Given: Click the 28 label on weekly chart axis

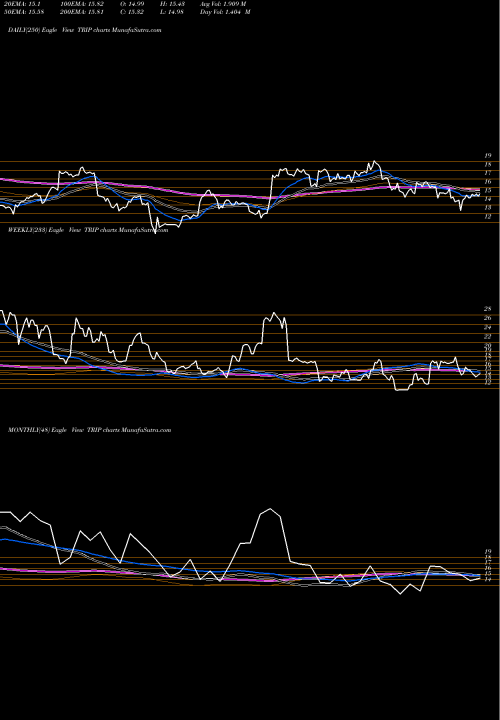Looking at the screenshot, I should click(488, 309).
